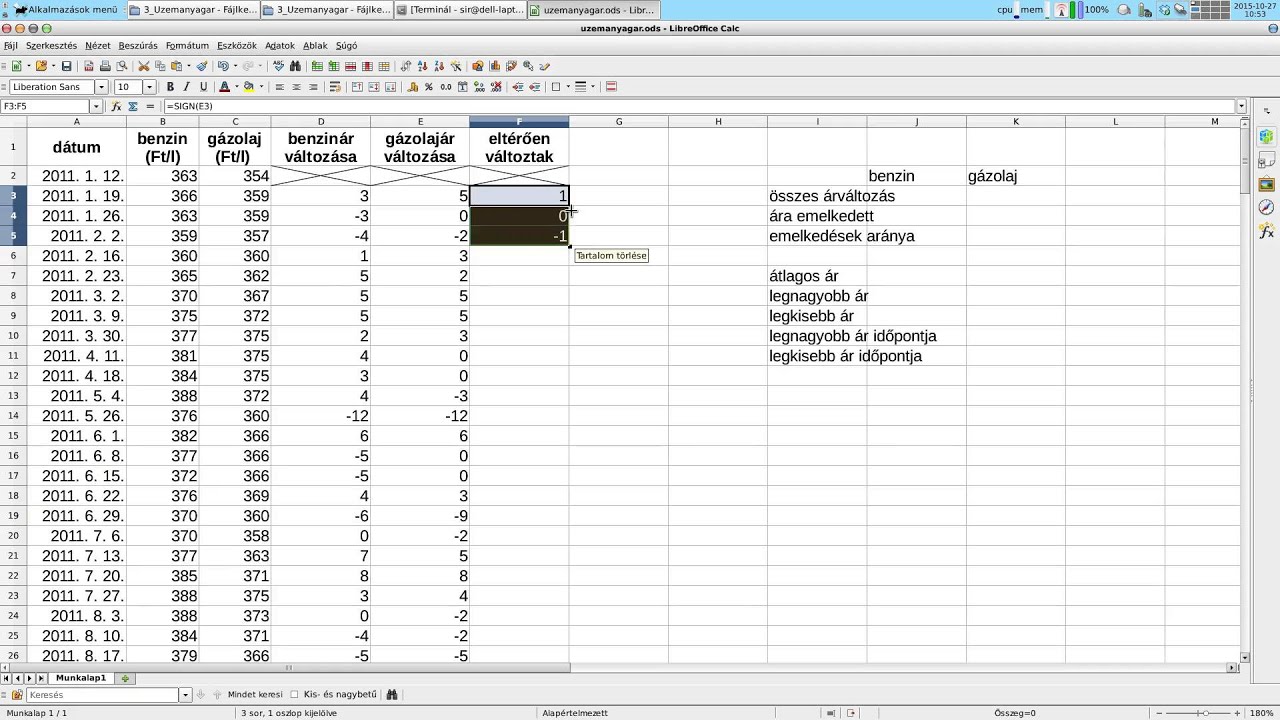Toggle Kis- és nagybetű checkbox
This screenshot has width=1280, height=720.
click(294, 694)
